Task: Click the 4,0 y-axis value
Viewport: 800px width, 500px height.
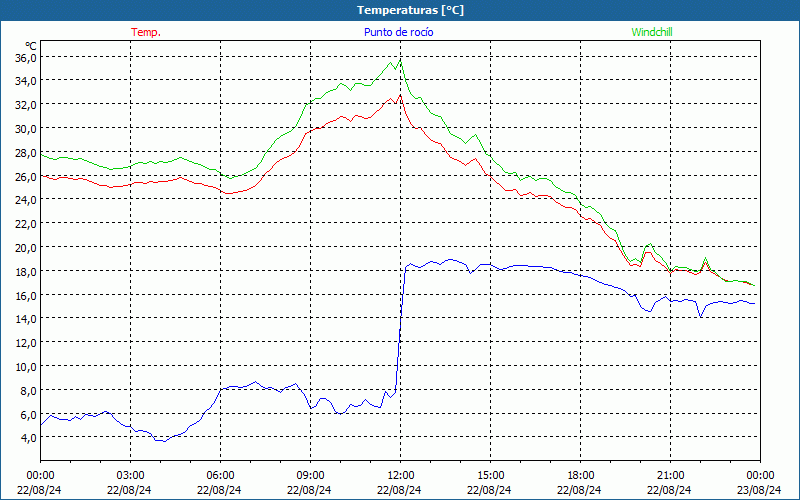Action: 28,437
